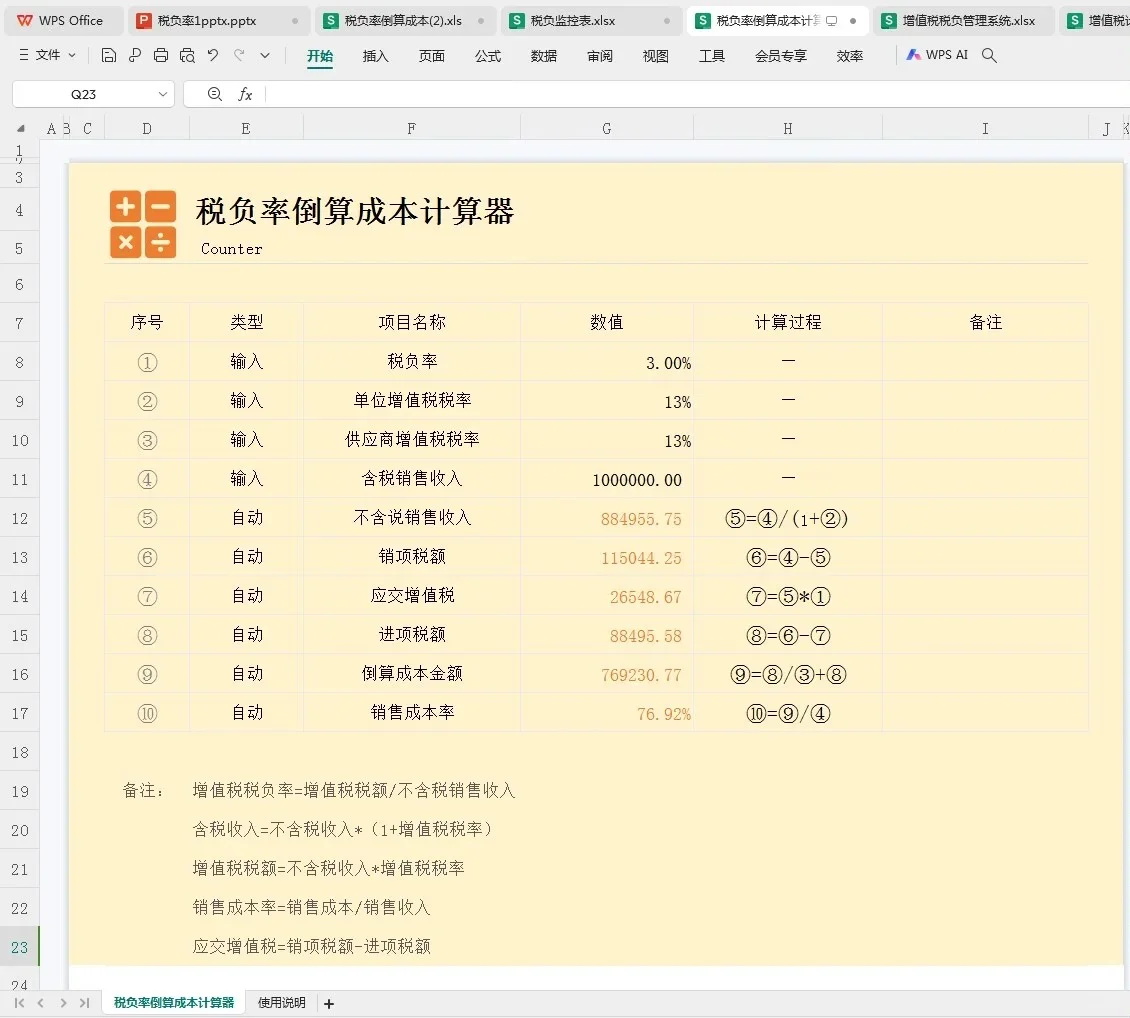1130x1018 pixels.
Task: Switch to the 开始 ribbon tab
Action: tap(319, 56)
